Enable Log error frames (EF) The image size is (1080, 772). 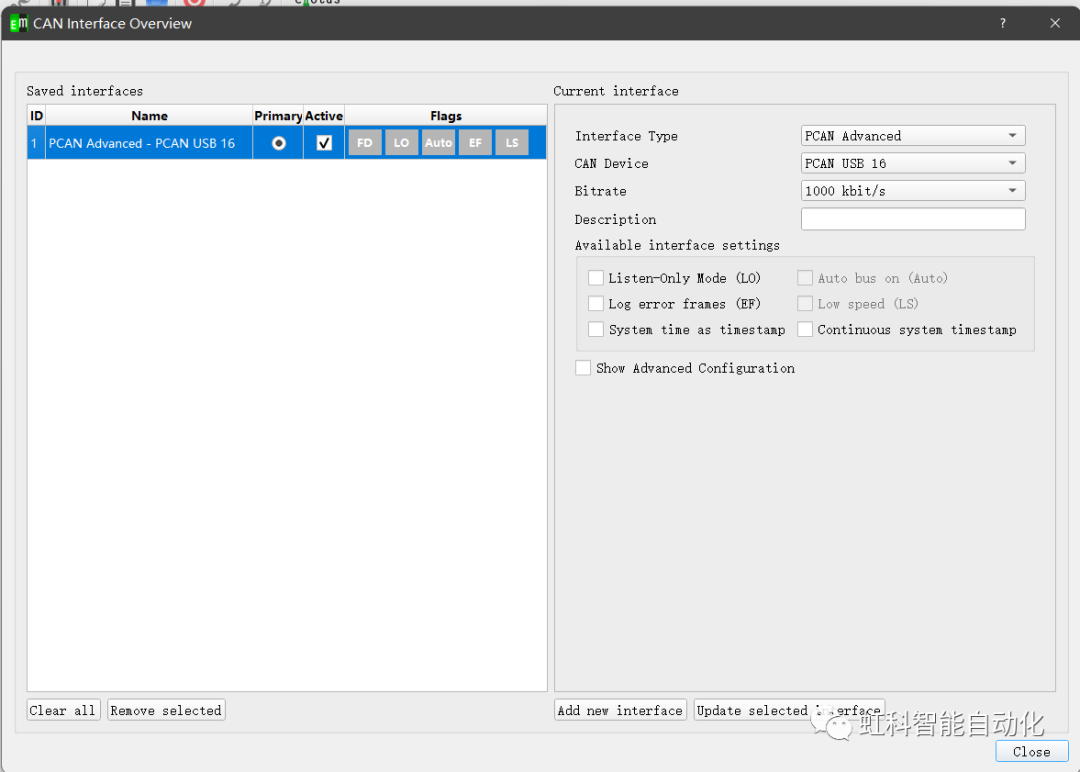coord(596,304)
